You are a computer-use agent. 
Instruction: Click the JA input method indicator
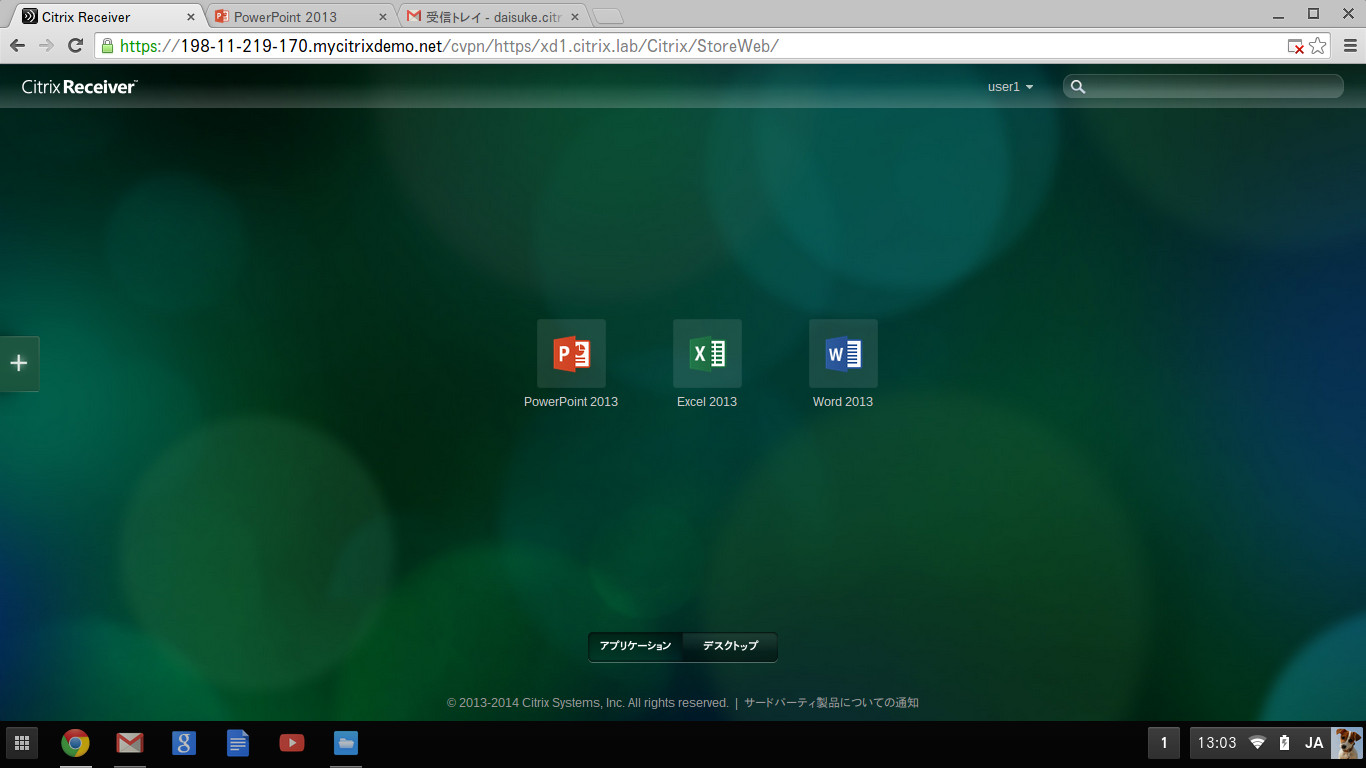pos(1314,743)
